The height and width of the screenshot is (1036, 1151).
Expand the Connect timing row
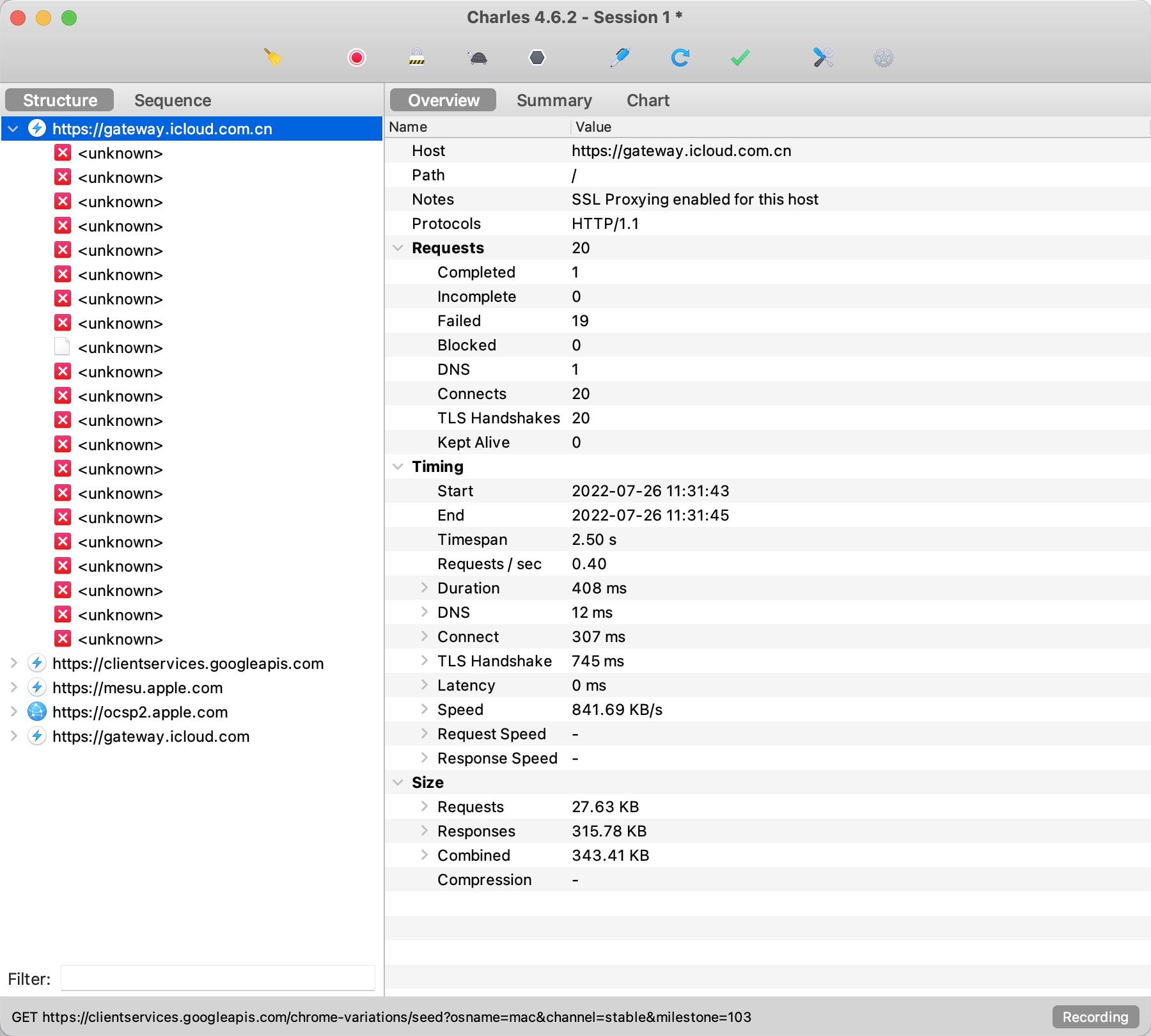point(424,636)
